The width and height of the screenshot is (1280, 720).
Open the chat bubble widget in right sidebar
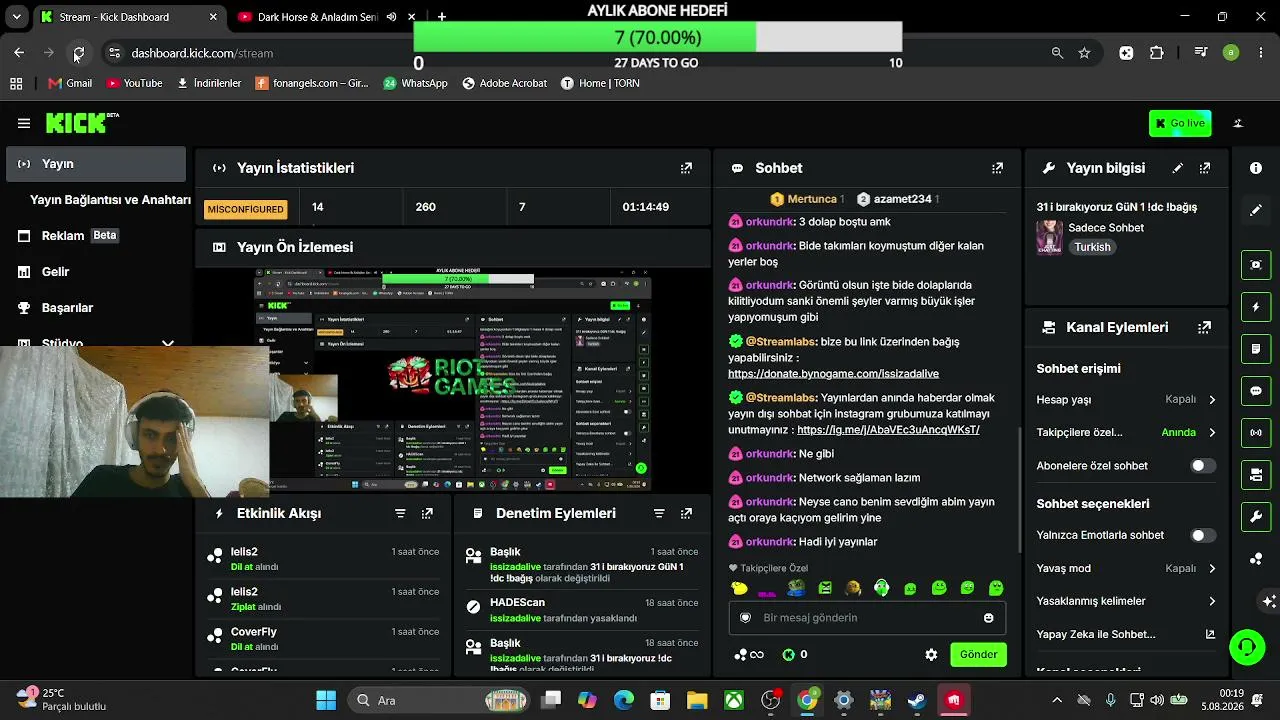point(1256,391)
